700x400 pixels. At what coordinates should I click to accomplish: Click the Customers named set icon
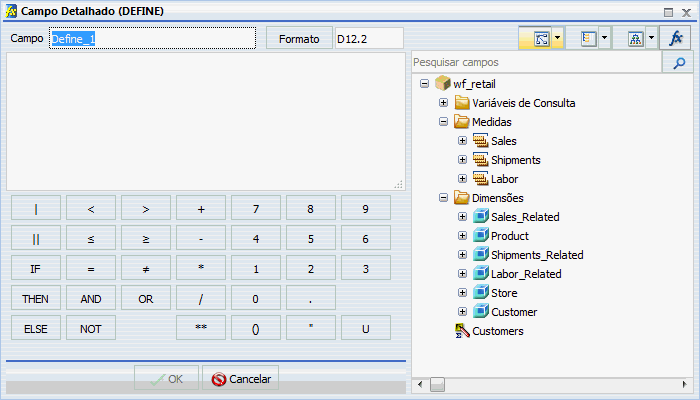pos(462,331)
